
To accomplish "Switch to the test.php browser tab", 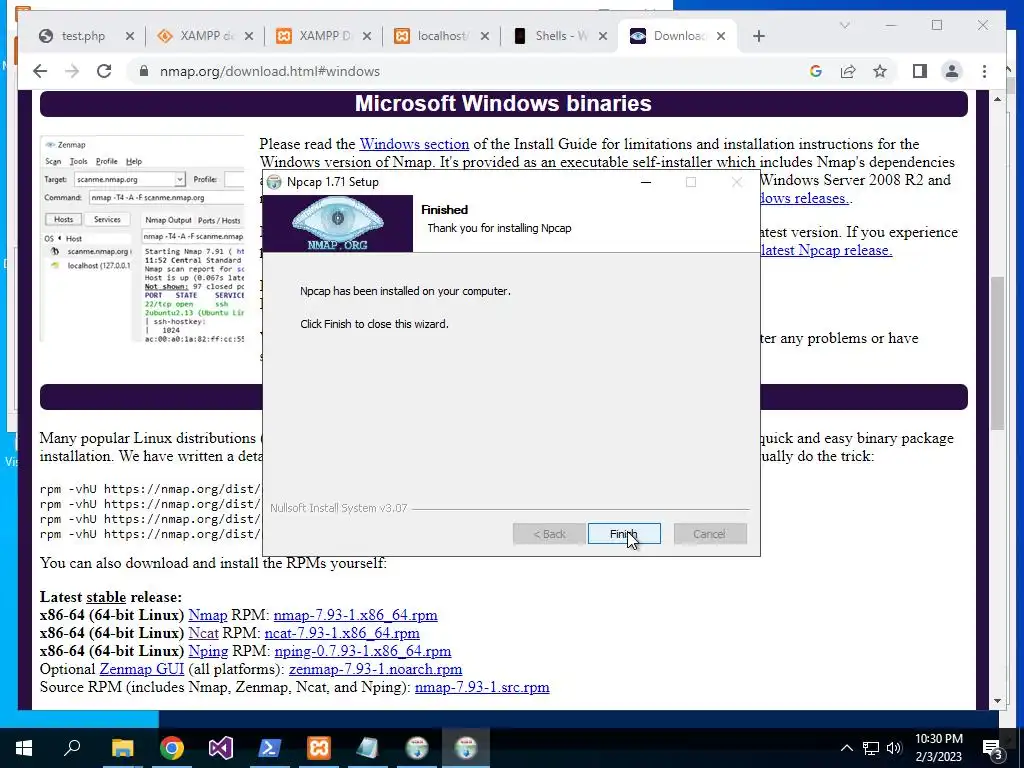I will [83, 36].
